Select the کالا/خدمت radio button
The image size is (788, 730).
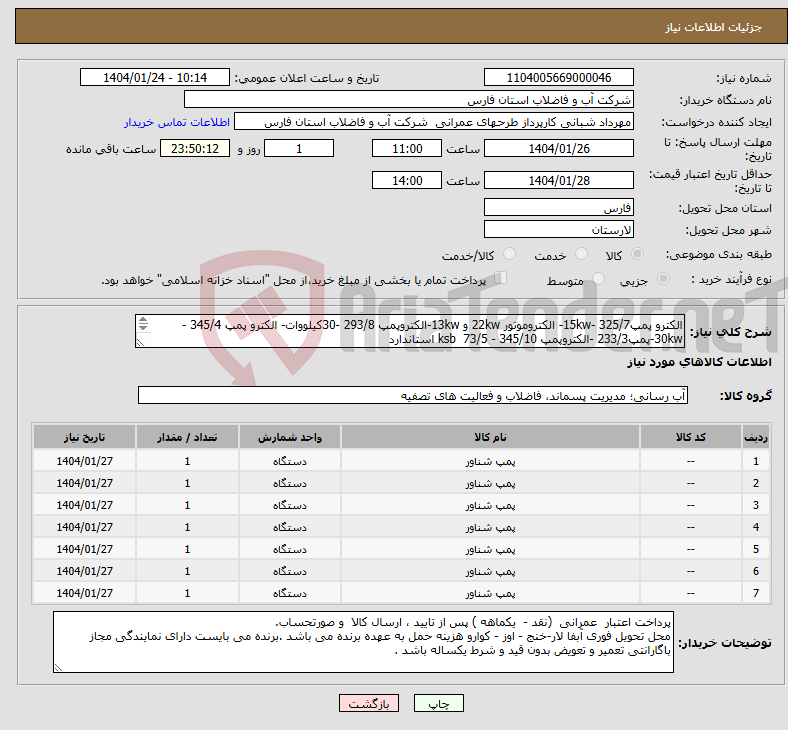tap(510, 254)
